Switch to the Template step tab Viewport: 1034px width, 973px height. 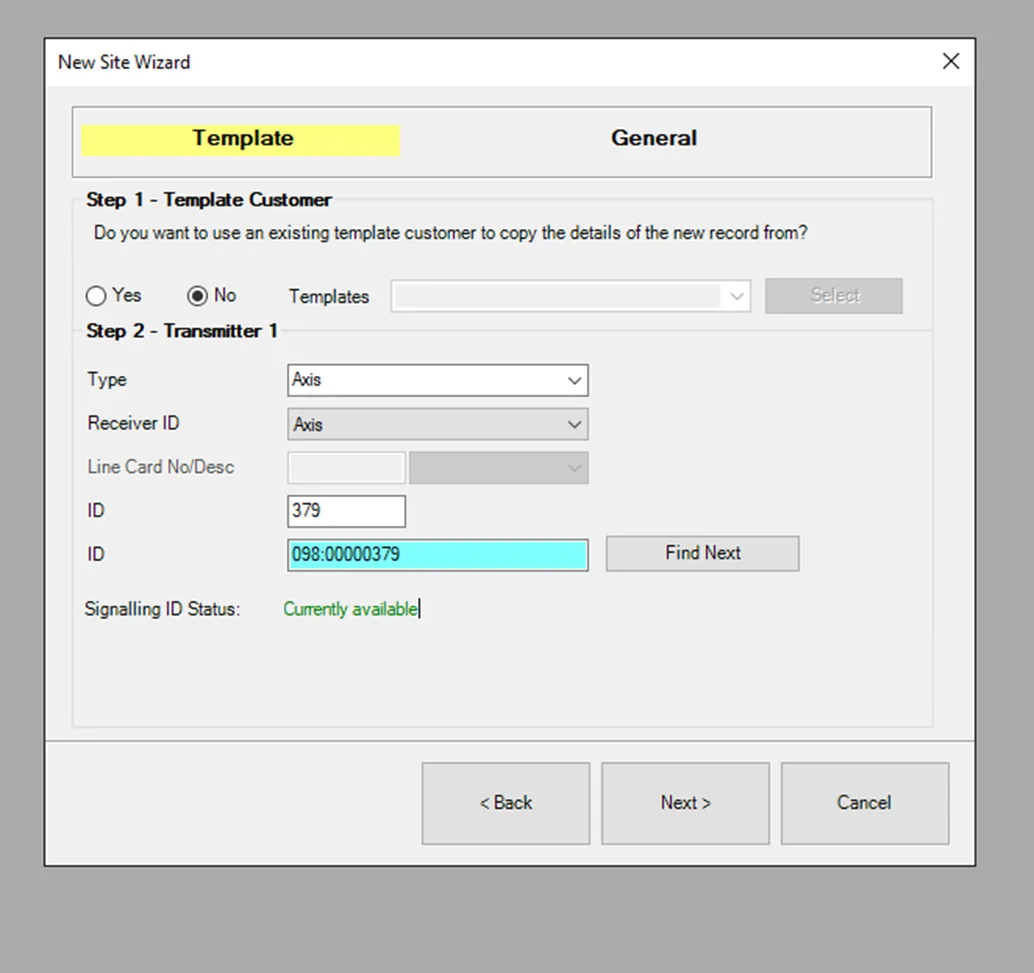click(x=241, y=139)
